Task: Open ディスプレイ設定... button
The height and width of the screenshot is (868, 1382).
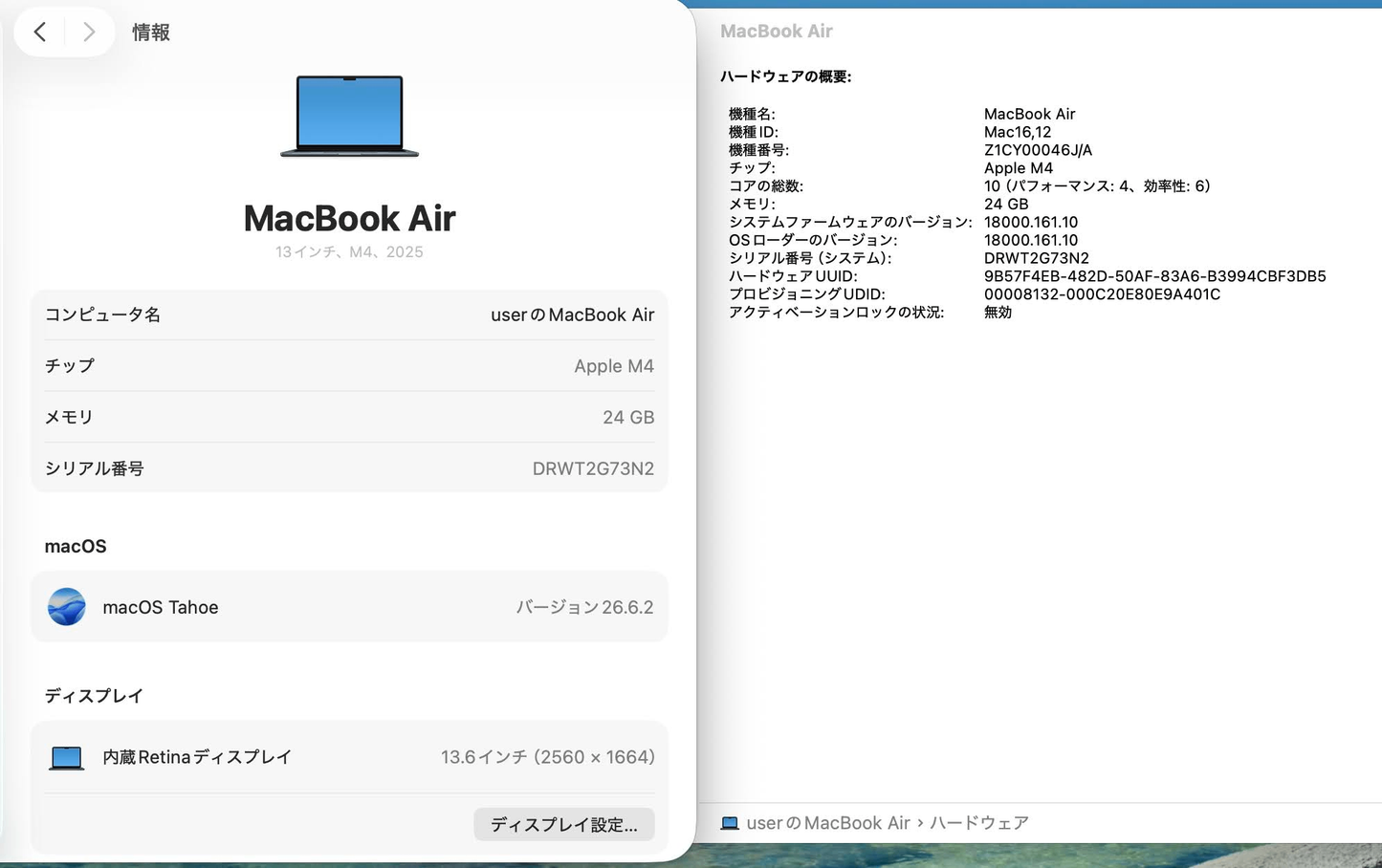Action: pyautogui.click(x=564, y=825)
